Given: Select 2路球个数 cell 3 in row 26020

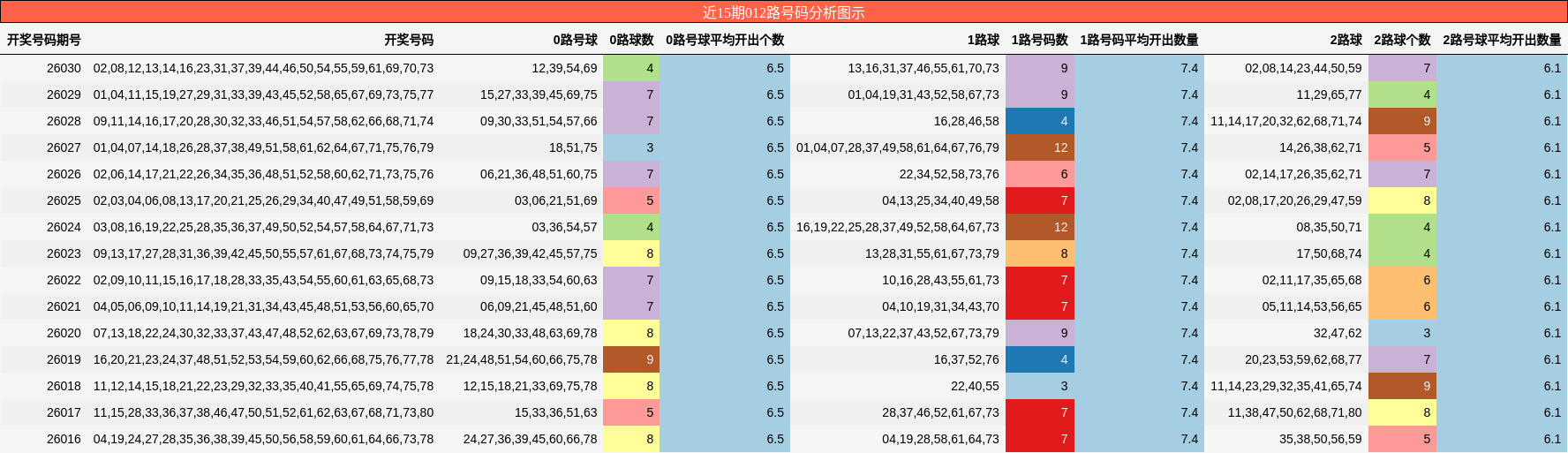Looking at the screenshot, I should [x=1403, y=333].
